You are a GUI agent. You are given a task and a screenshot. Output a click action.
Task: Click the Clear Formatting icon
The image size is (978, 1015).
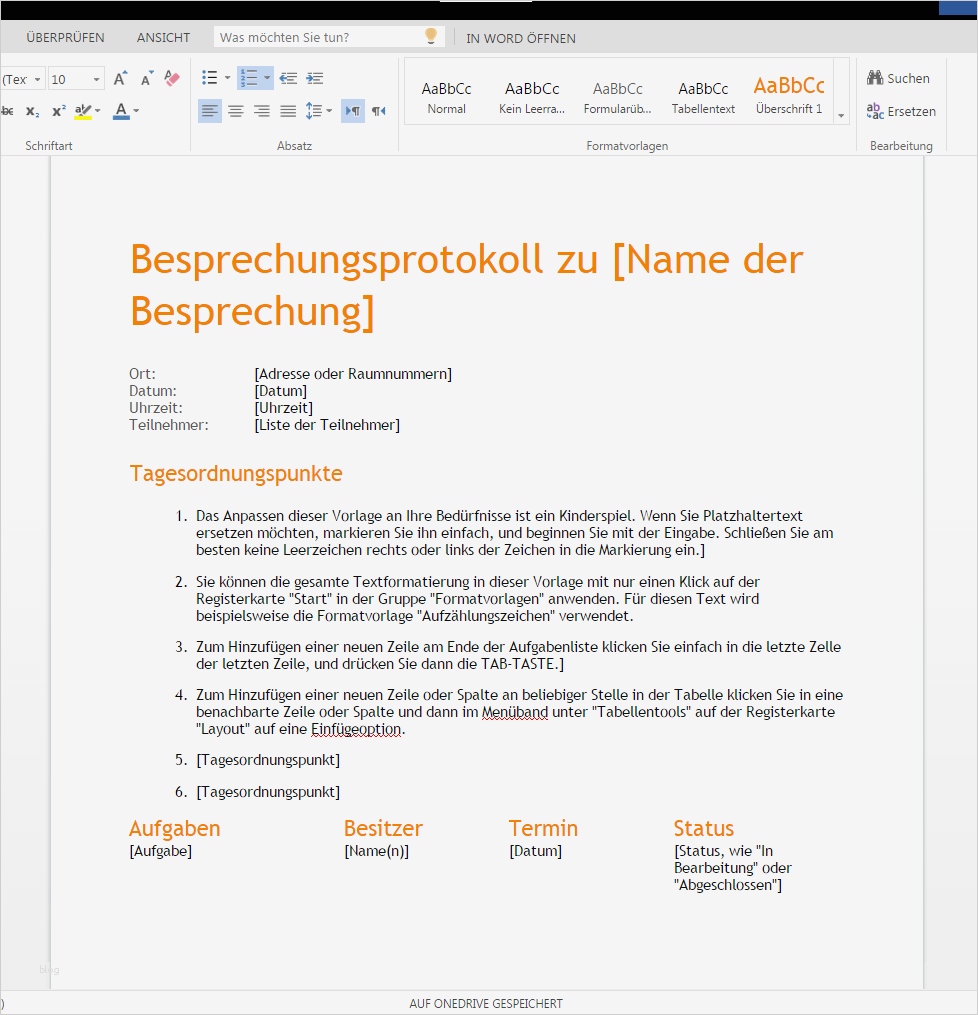point(171,78)
